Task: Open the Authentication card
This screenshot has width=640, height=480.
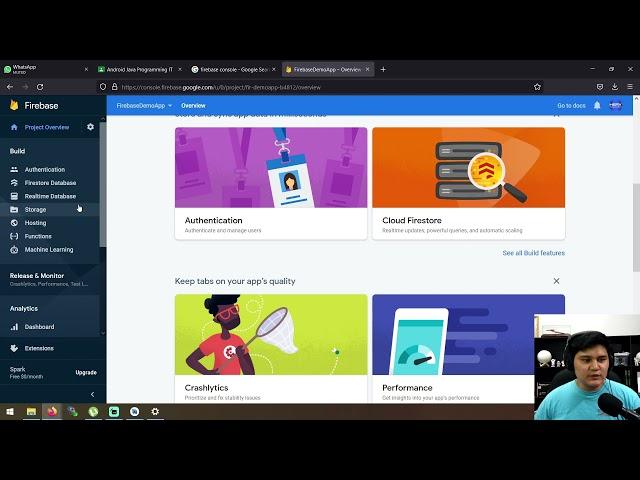Action: coord(271,183)
